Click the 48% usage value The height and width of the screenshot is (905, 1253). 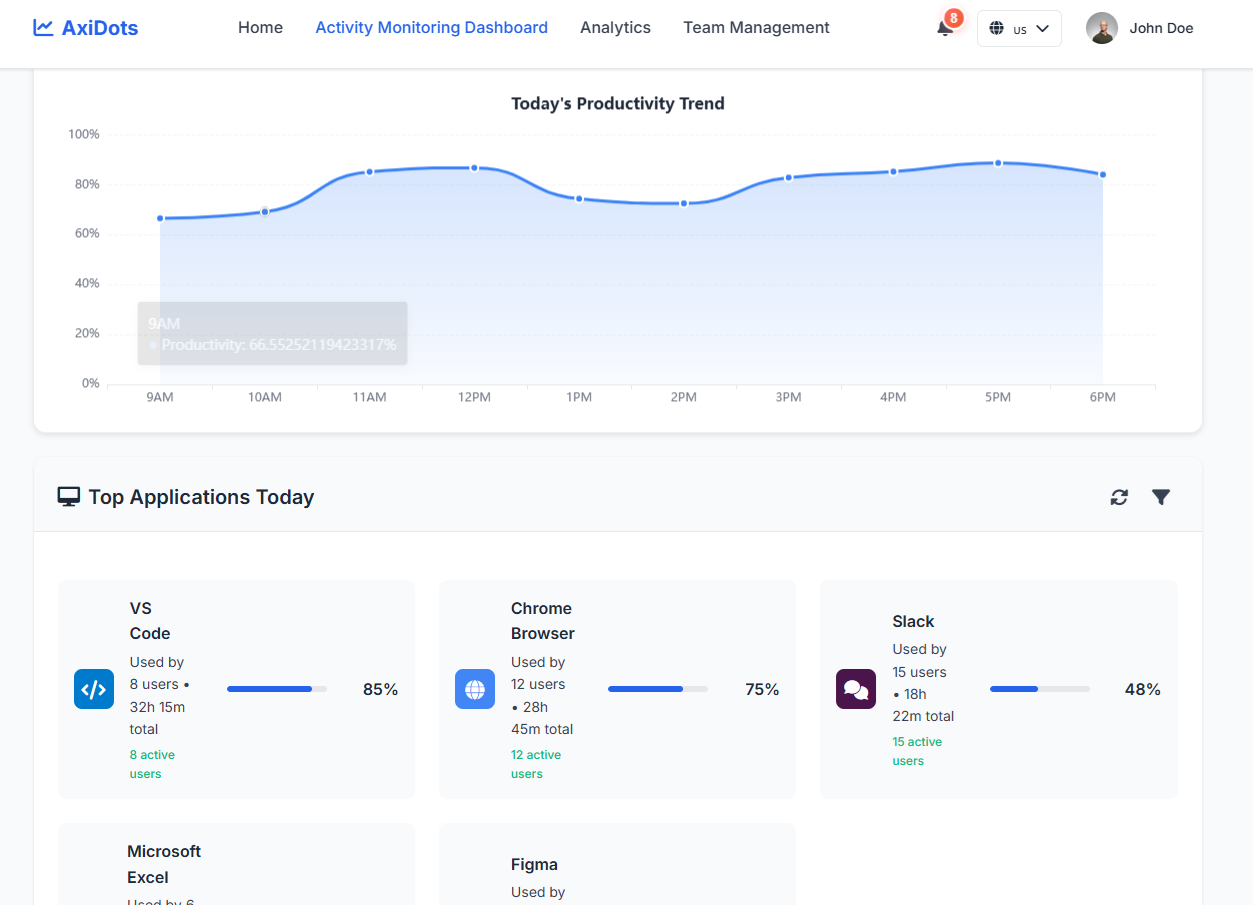[x=1142, y=689]
